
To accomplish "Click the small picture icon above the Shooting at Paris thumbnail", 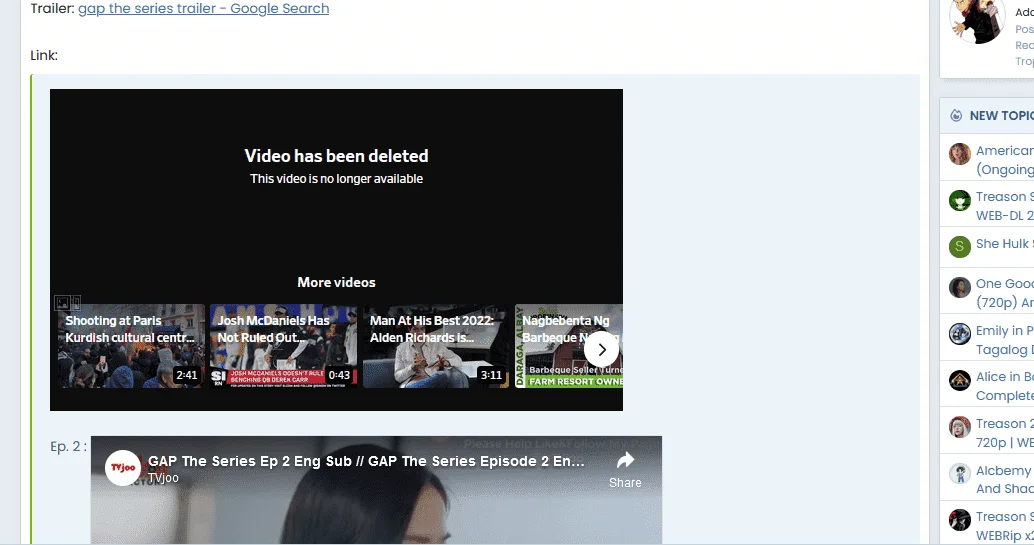I will pyautogui.click(x=63, y=303).
